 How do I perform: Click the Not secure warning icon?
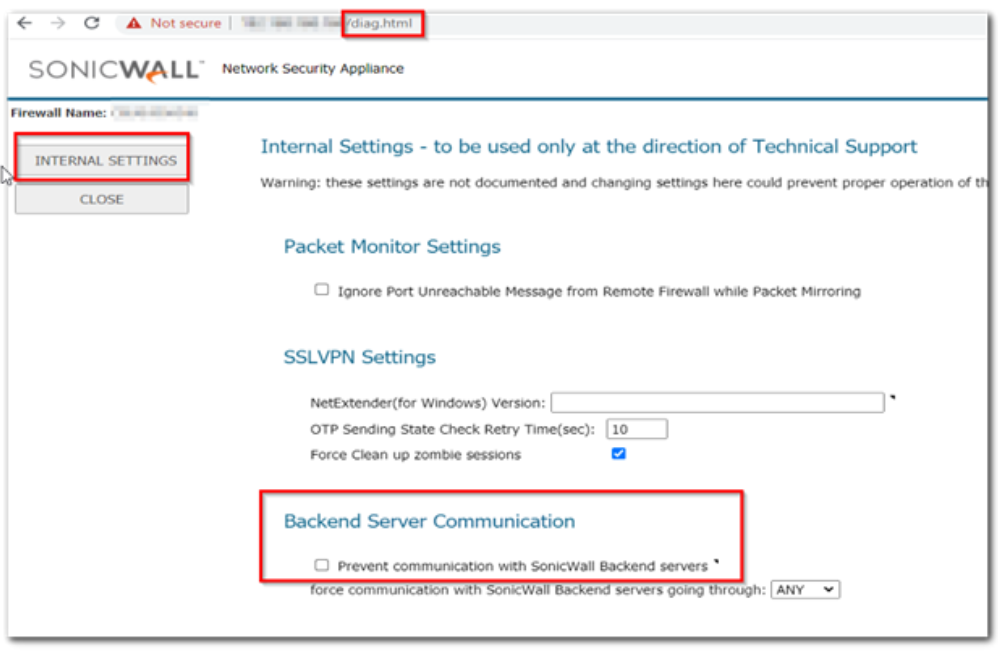(134, 24)
